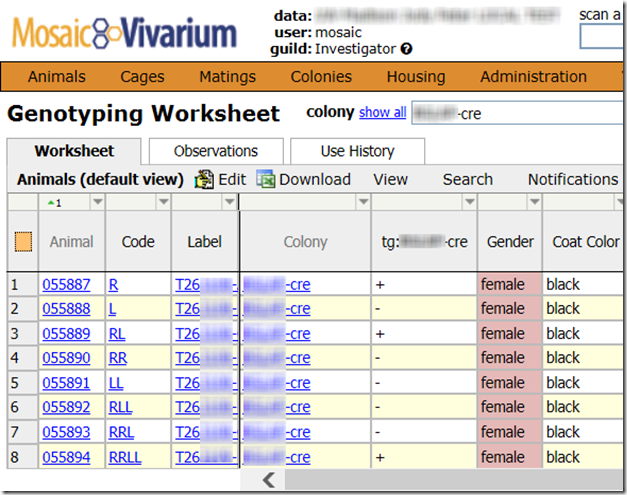Click the Excel Download icon
The height and width of the screenshot is (495, 627).
click(x=266, y=179)
